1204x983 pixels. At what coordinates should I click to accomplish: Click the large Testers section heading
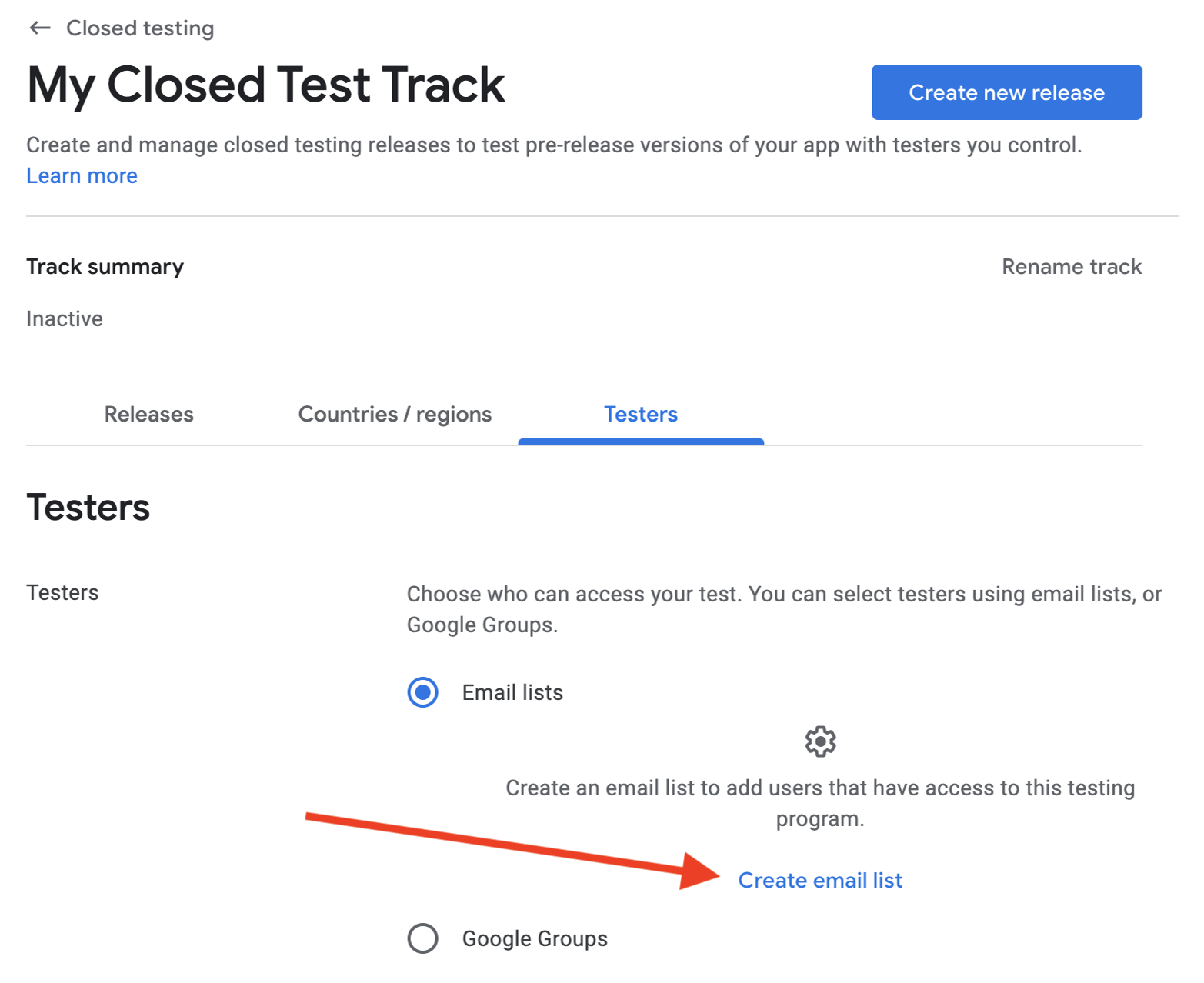(x=88, y=508)
